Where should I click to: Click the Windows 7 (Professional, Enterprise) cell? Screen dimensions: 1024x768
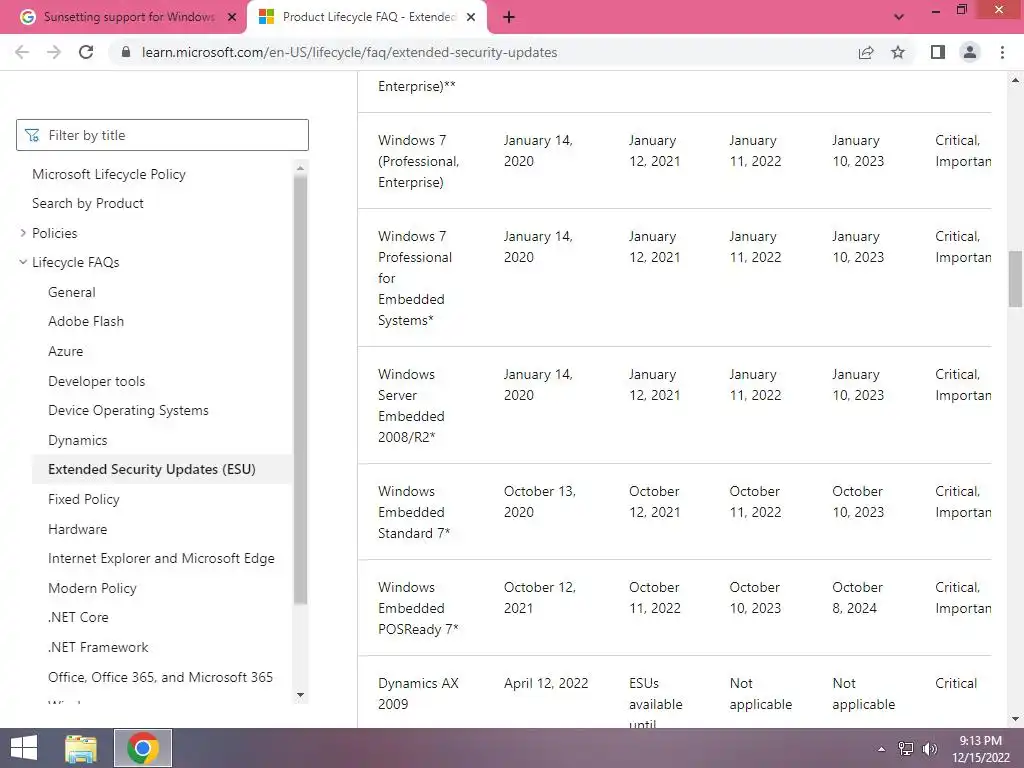coord(419,161)
